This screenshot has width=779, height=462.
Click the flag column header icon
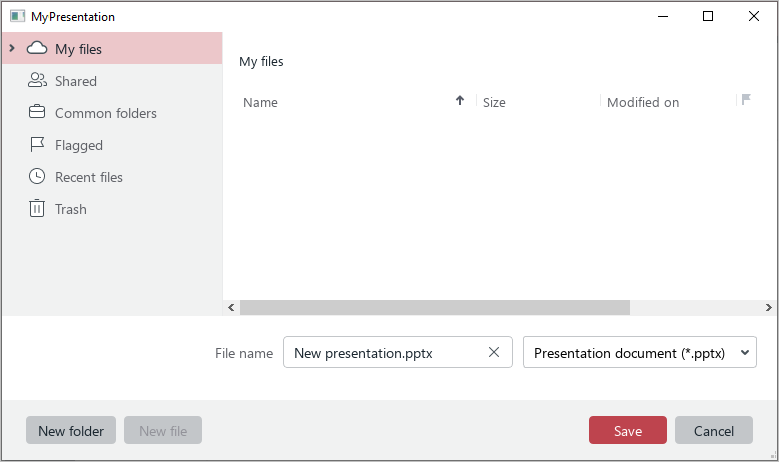pyautogui.click(x=746, y=100)
